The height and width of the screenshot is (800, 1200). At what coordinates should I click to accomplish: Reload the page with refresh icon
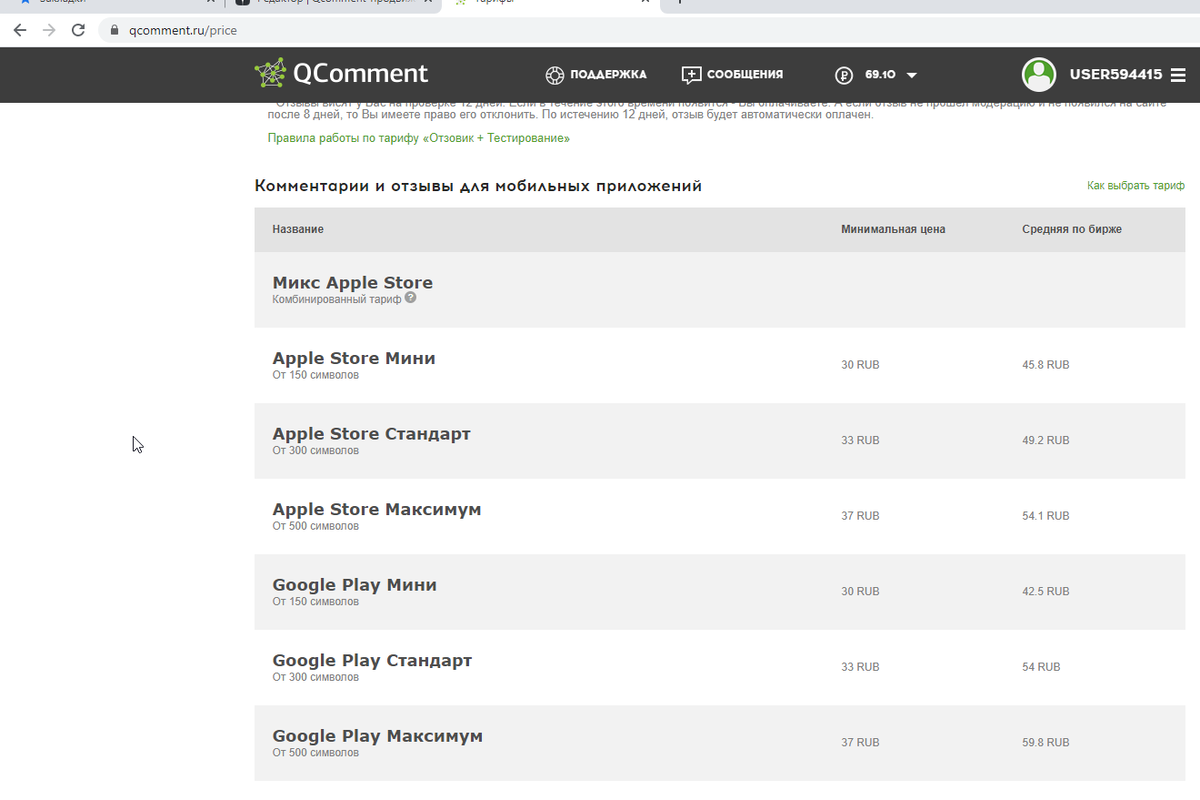coord(78,30)
